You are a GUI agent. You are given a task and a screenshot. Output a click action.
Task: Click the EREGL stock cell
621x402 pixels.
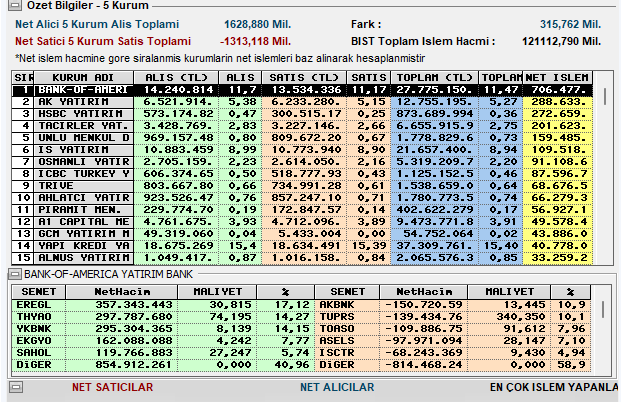(38, 305)
